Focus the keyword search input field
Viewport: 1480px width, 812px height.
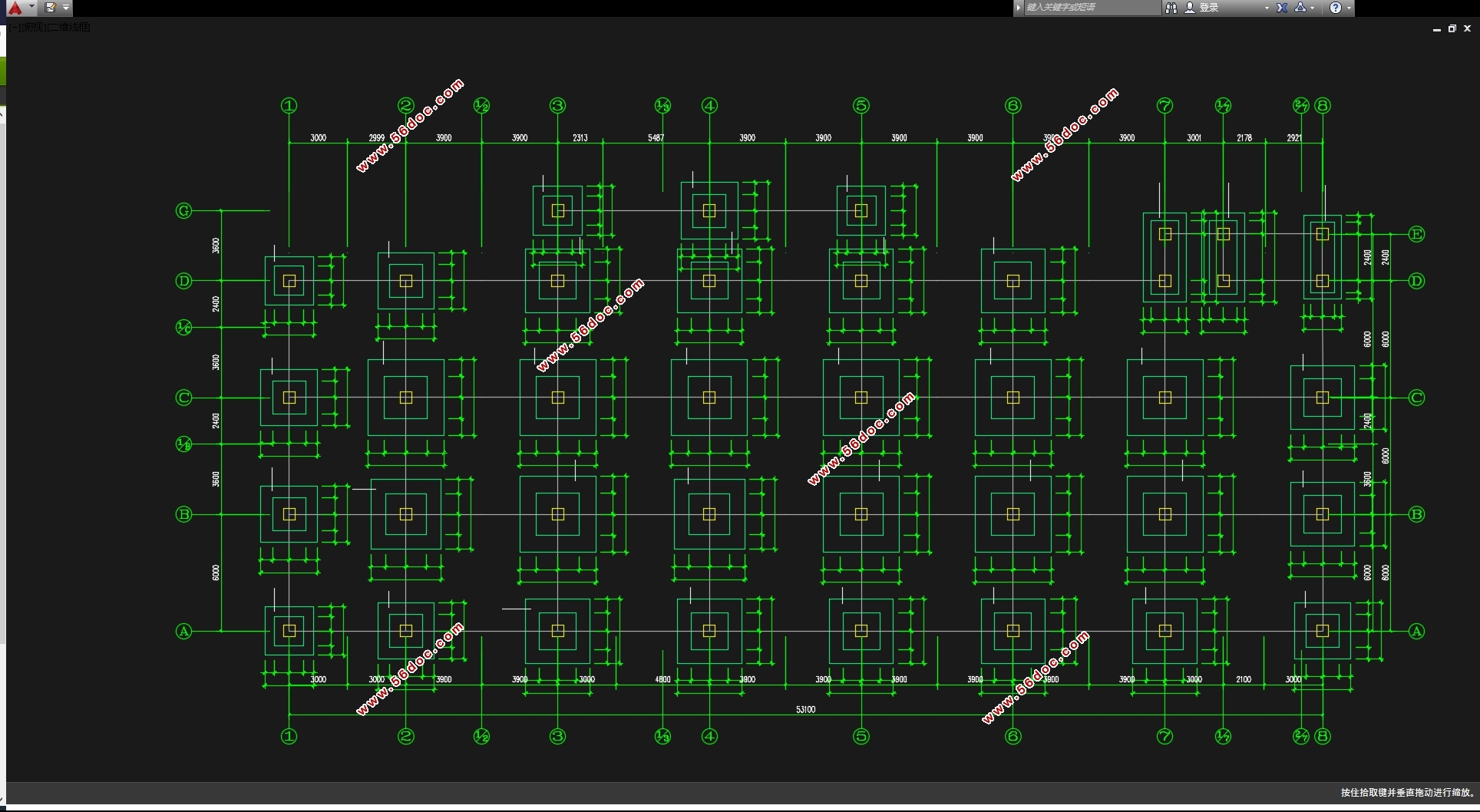(1093, 8)
